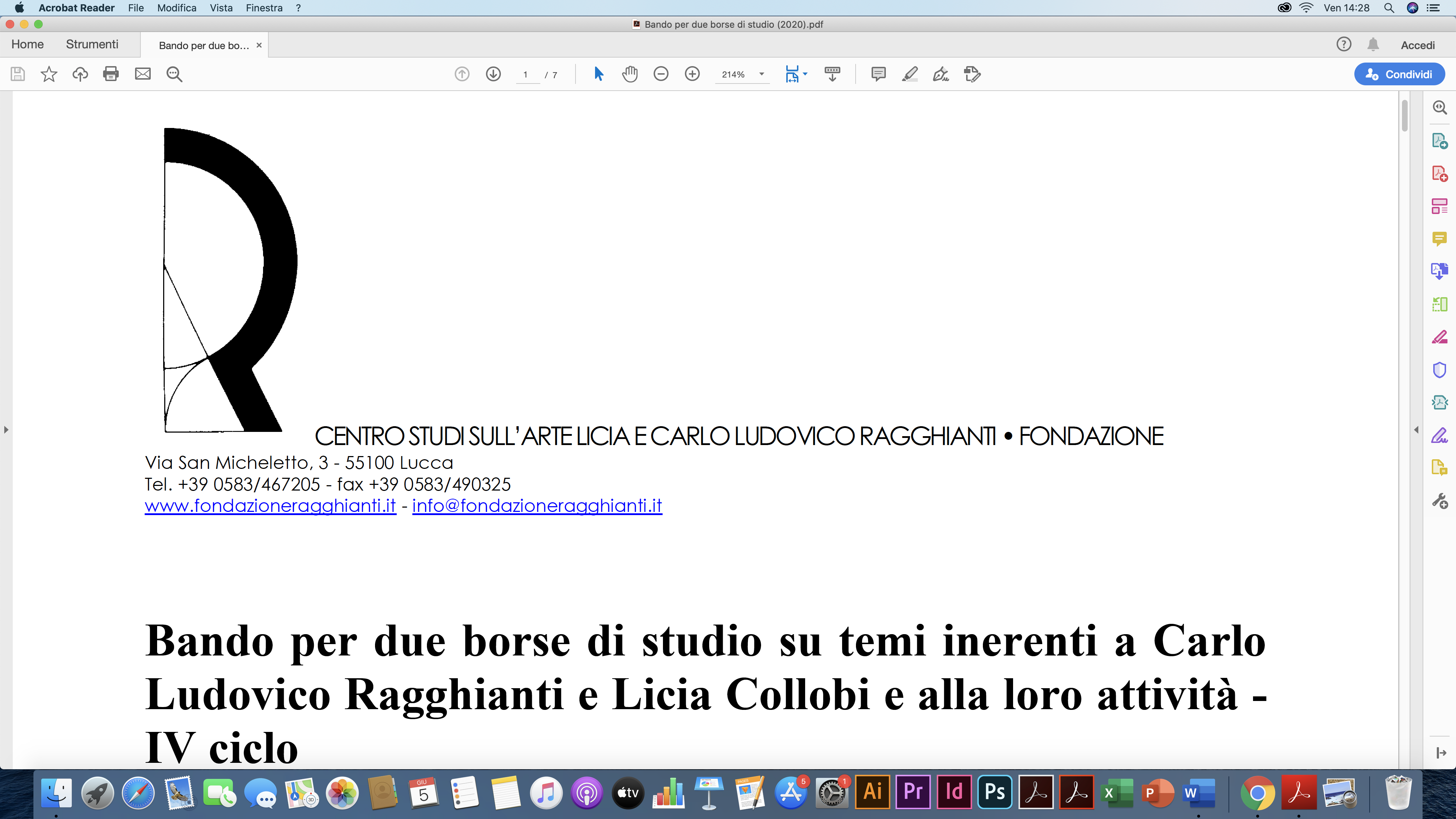Open the Fill & Sign tool in sidebar

[x=1440, y=435]
